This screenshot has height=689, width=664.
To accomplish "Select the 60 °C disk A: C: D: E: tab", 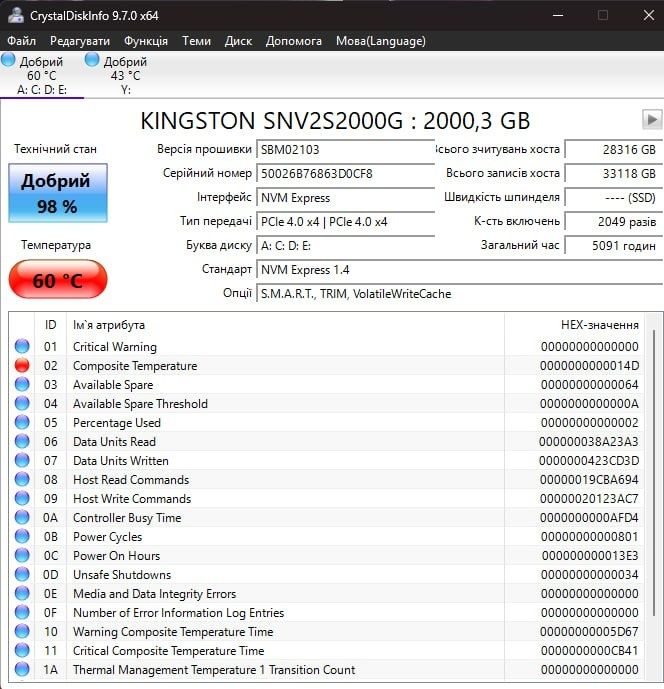I will point(42,75).
